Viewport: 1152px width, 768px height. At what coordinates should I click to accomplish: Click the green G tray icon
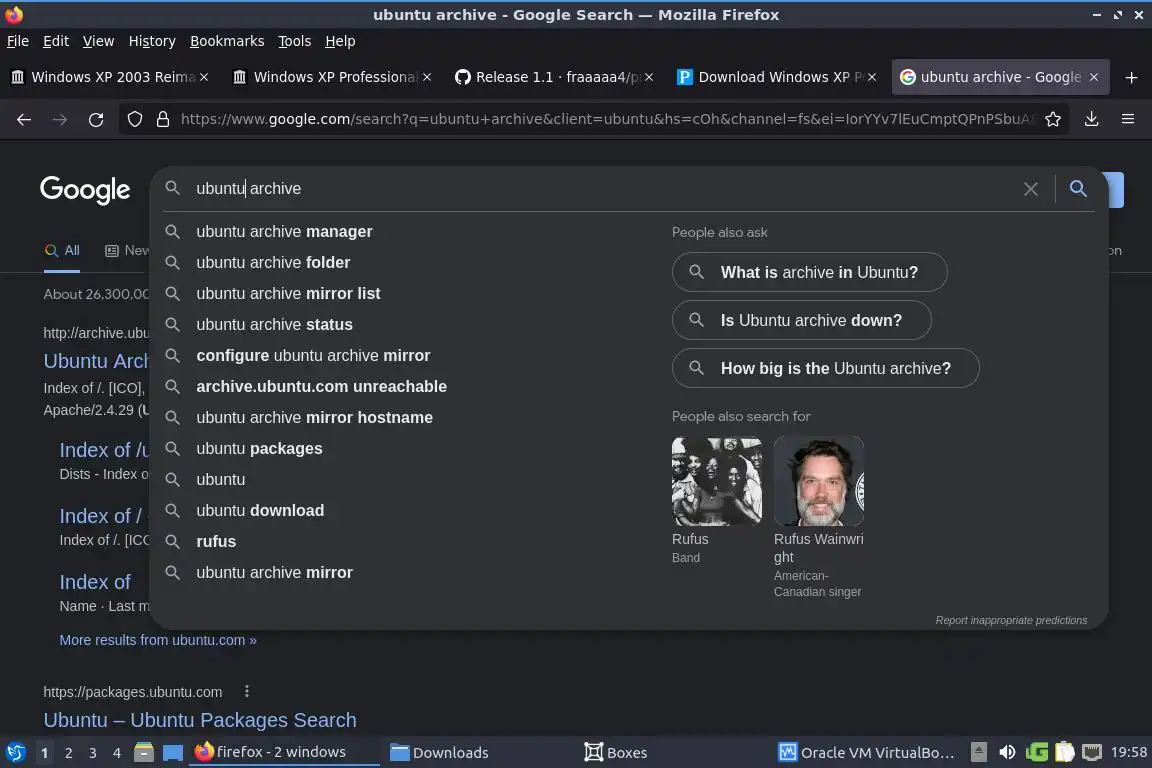[x=1037, y=753]
